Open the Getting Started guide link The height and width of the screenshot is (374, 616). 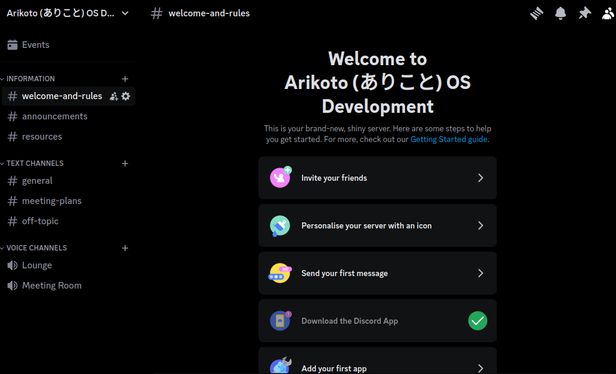pyautogui.click(x=449, y=139)
